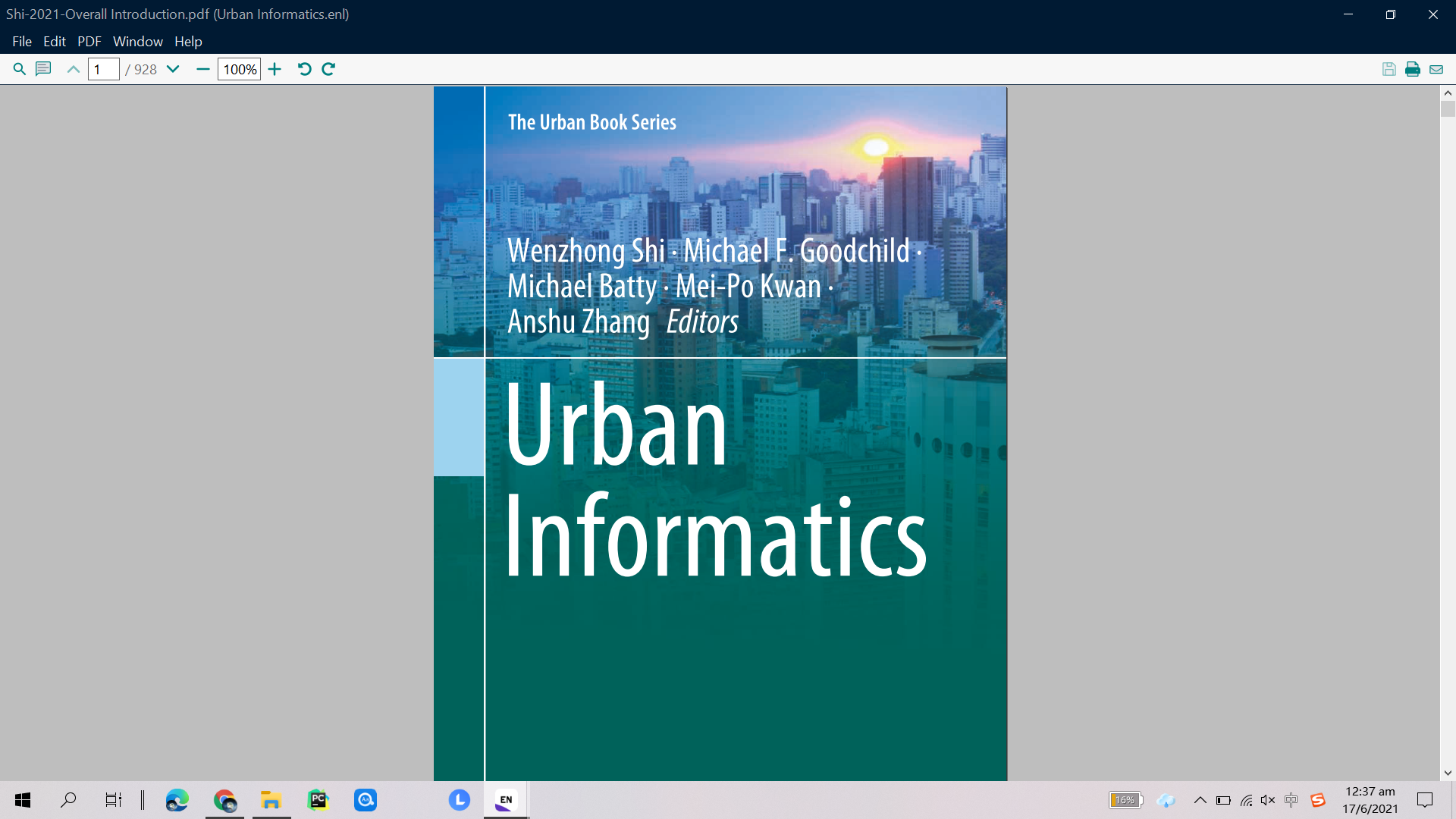Open the File menu
This screenshot has height=819, width=1456.
click(x=22, y=41)
